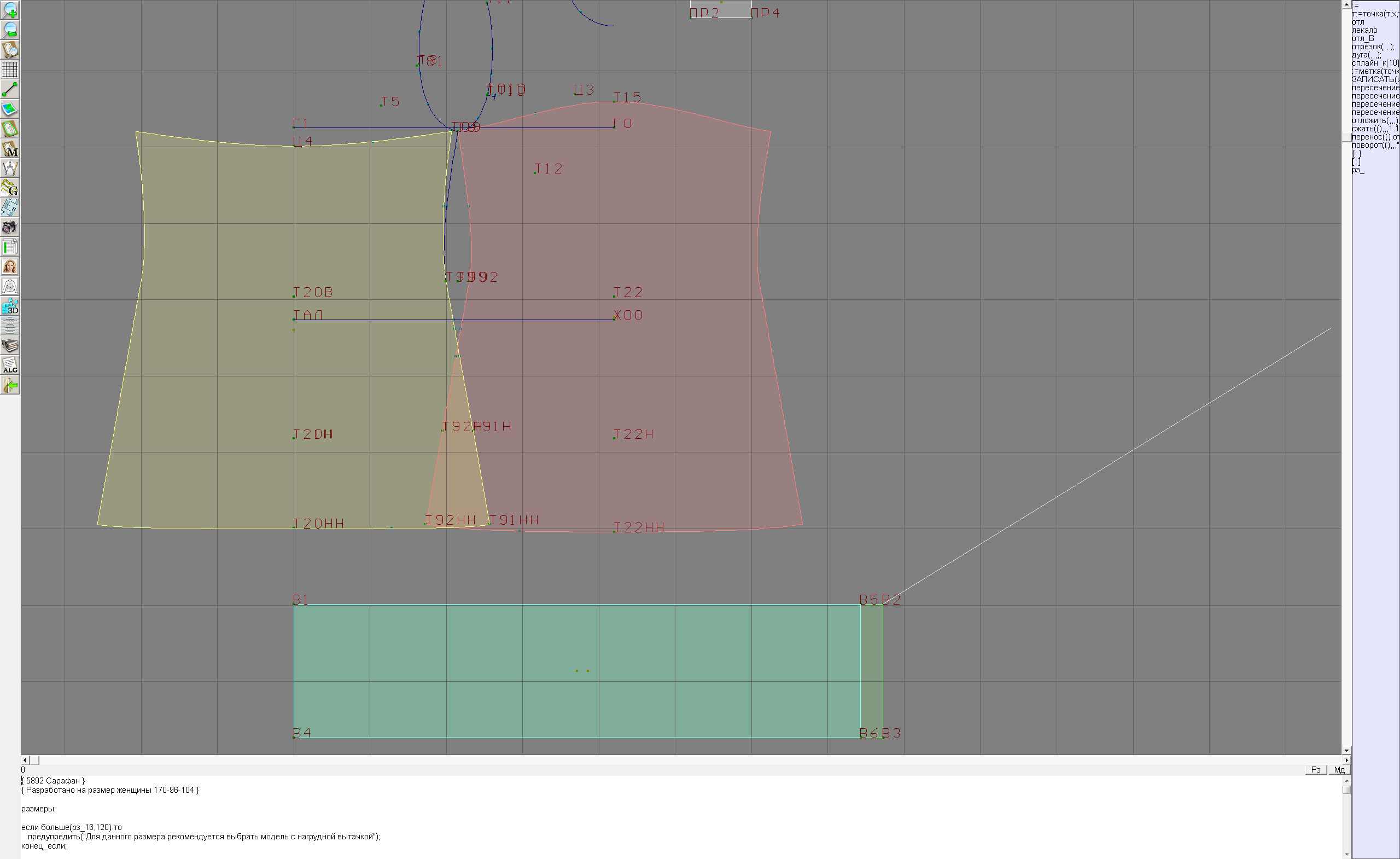
Task: Click the stacked books library icon
Action: pyautogui.click(x=10, y=346)
